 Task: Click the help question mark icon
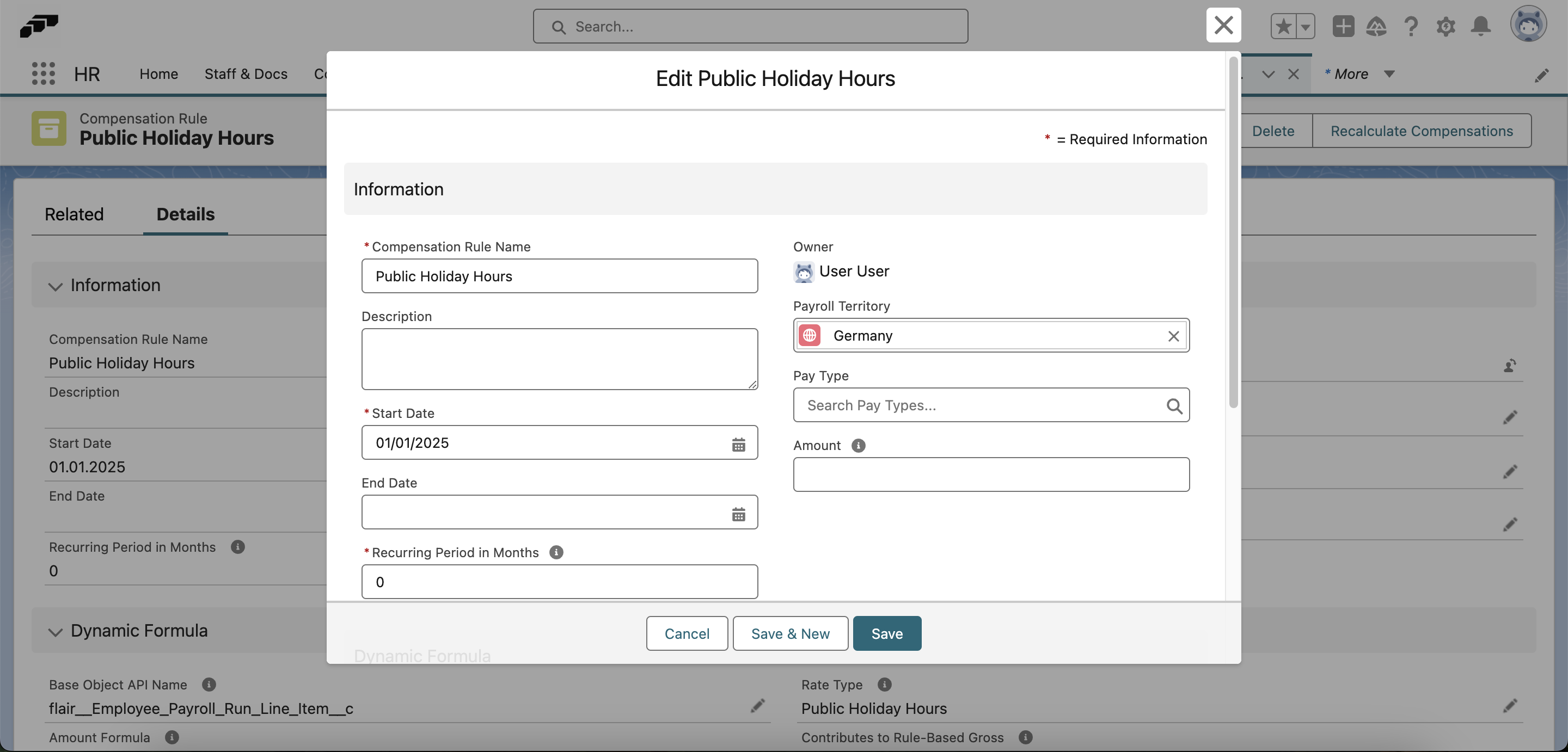tap(1412, 26)
